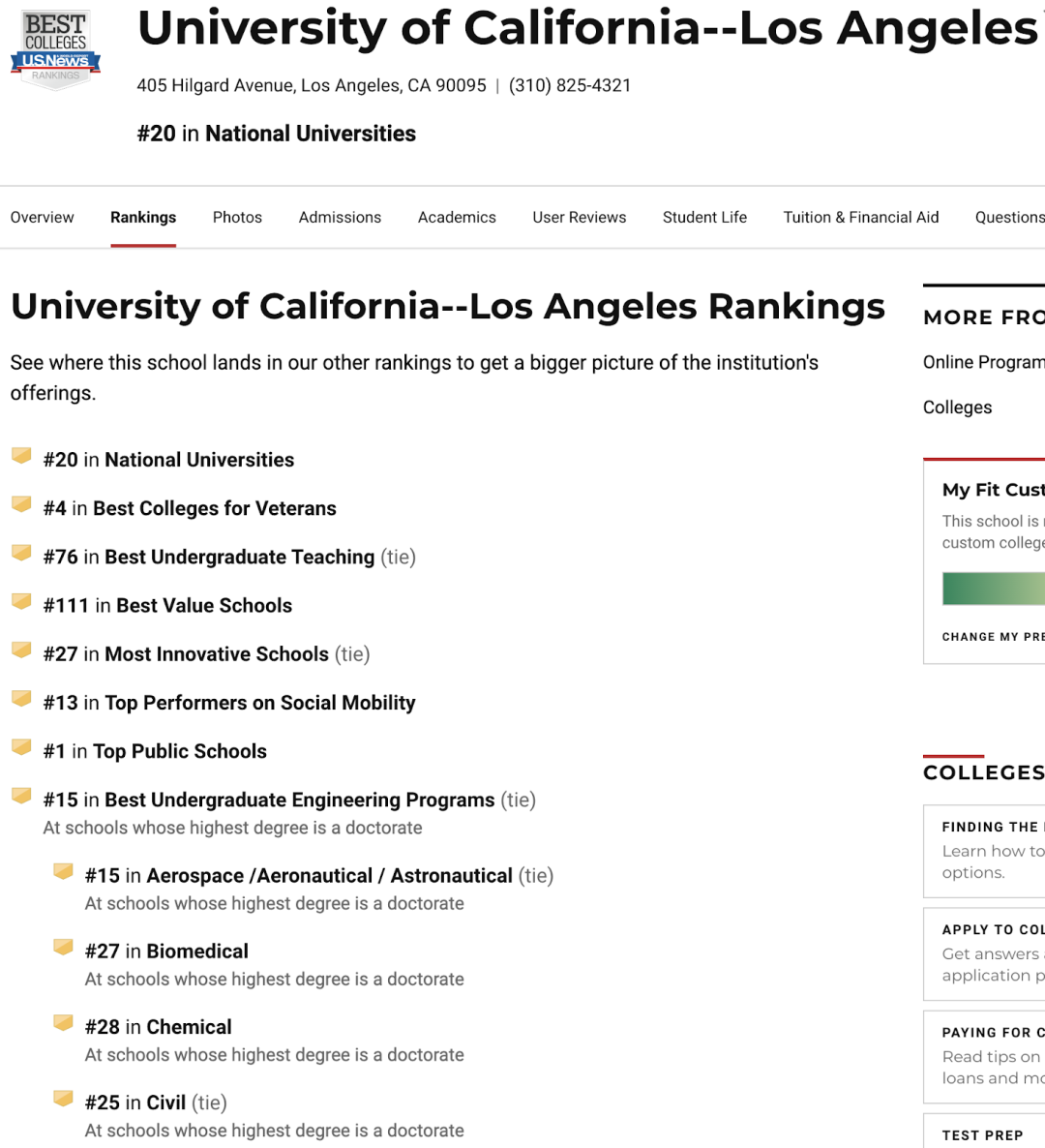The width and height of the screenshot is (1045, 1148).
Task: Click the flag icon beside National Universities
Action: pos(21,456)
